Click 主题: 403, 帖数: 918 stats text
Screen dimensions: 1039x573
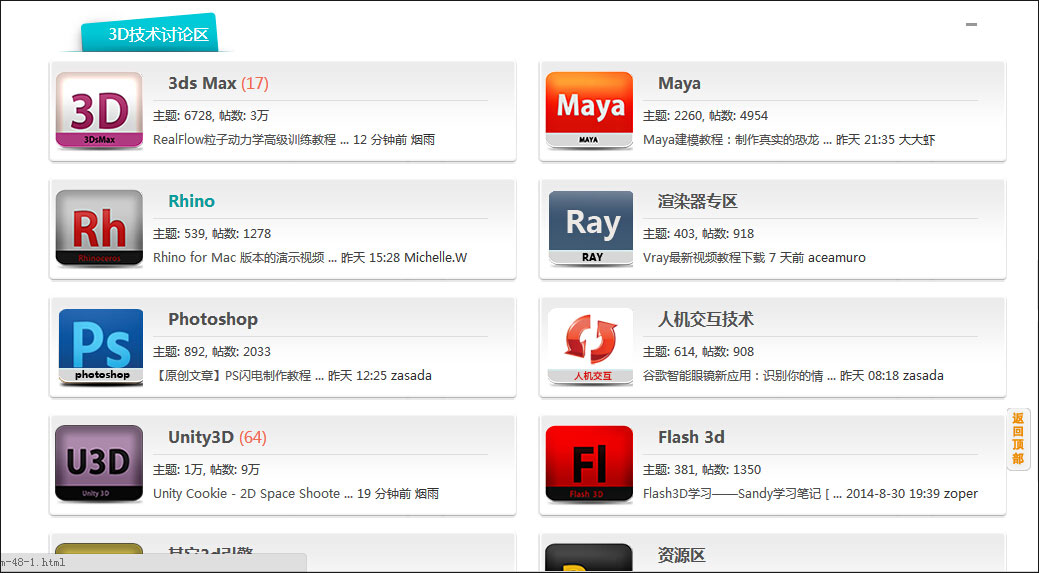click(698, 234)
